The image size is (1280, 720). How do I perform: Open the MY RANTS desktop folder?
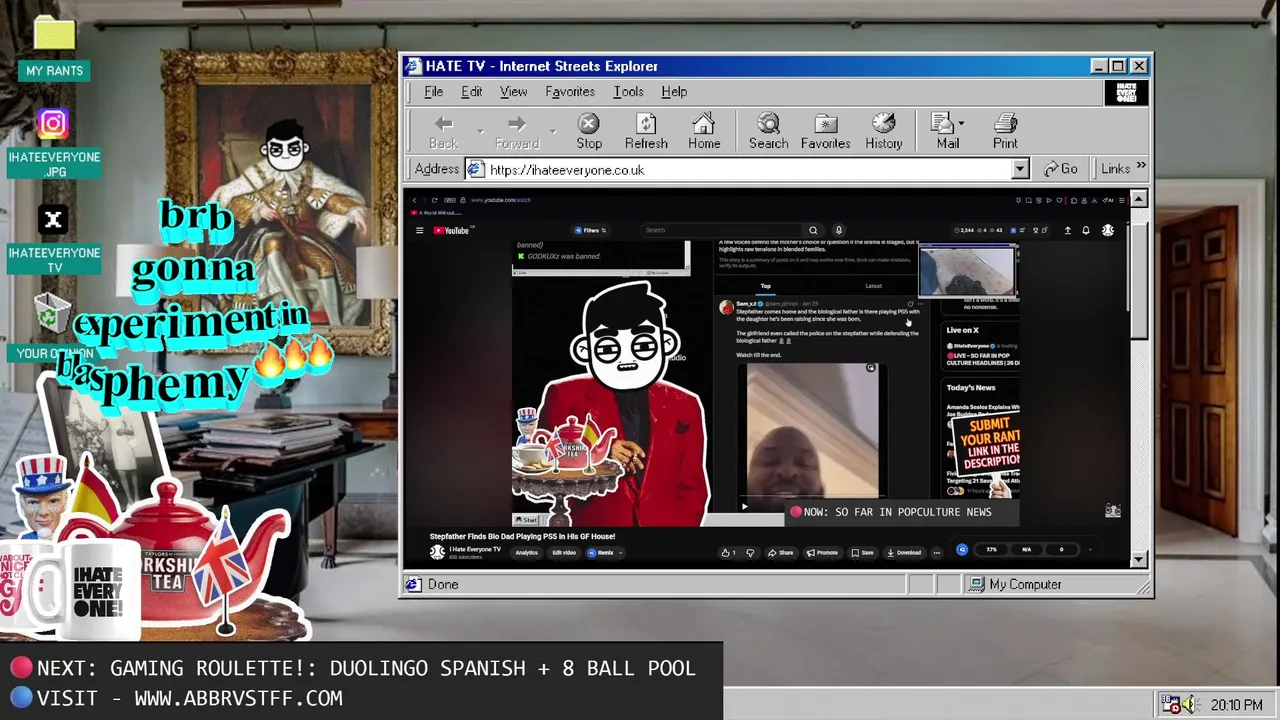point(54,48)
